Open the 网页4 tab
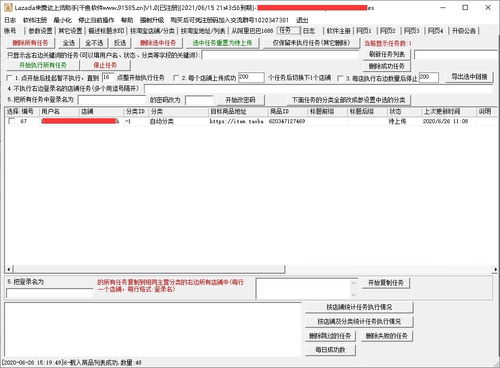The width and height of the screenshot is (500, 368). click(x=436, y=31)
